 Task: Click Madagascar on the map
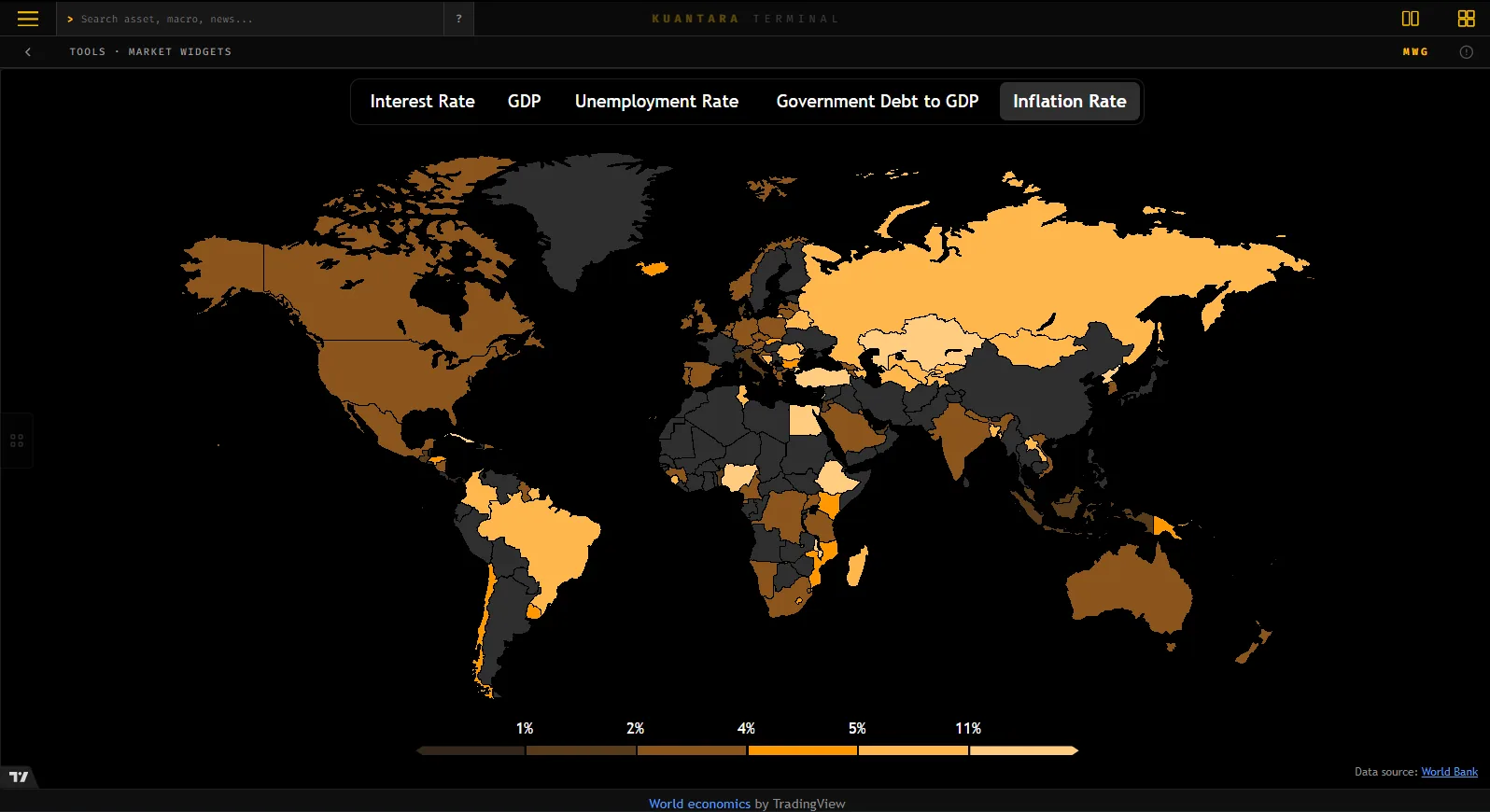pyautogui.click(x=857, y=566)
